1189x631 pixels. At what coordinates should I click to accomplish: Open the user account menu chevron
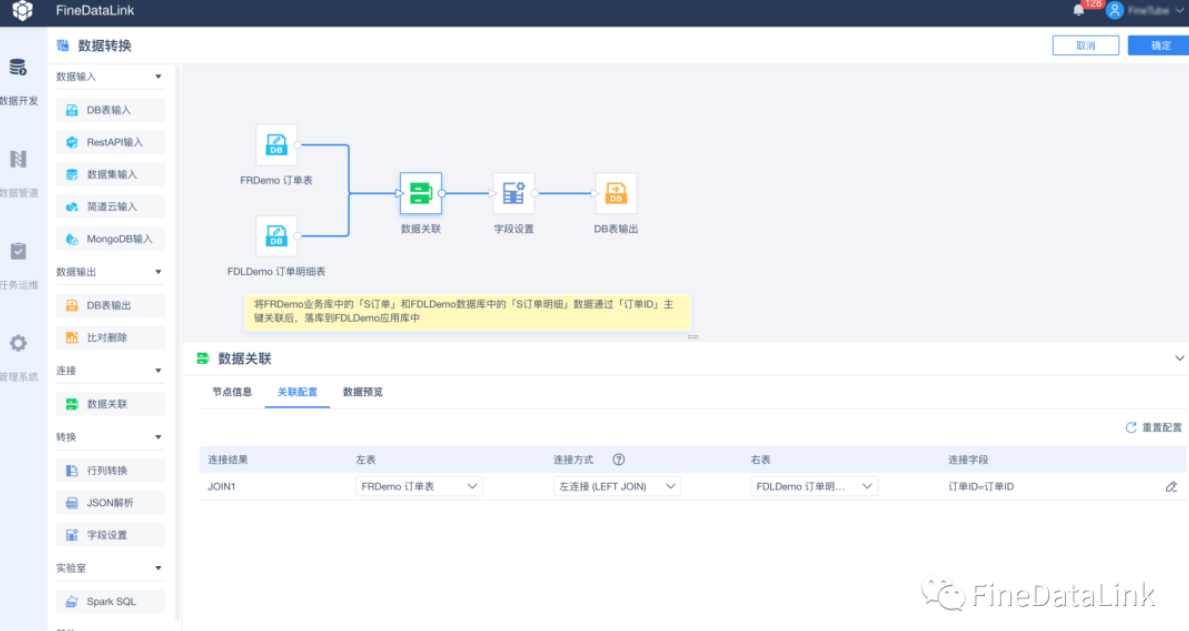pyautogui.click(x=1180, y=11)
